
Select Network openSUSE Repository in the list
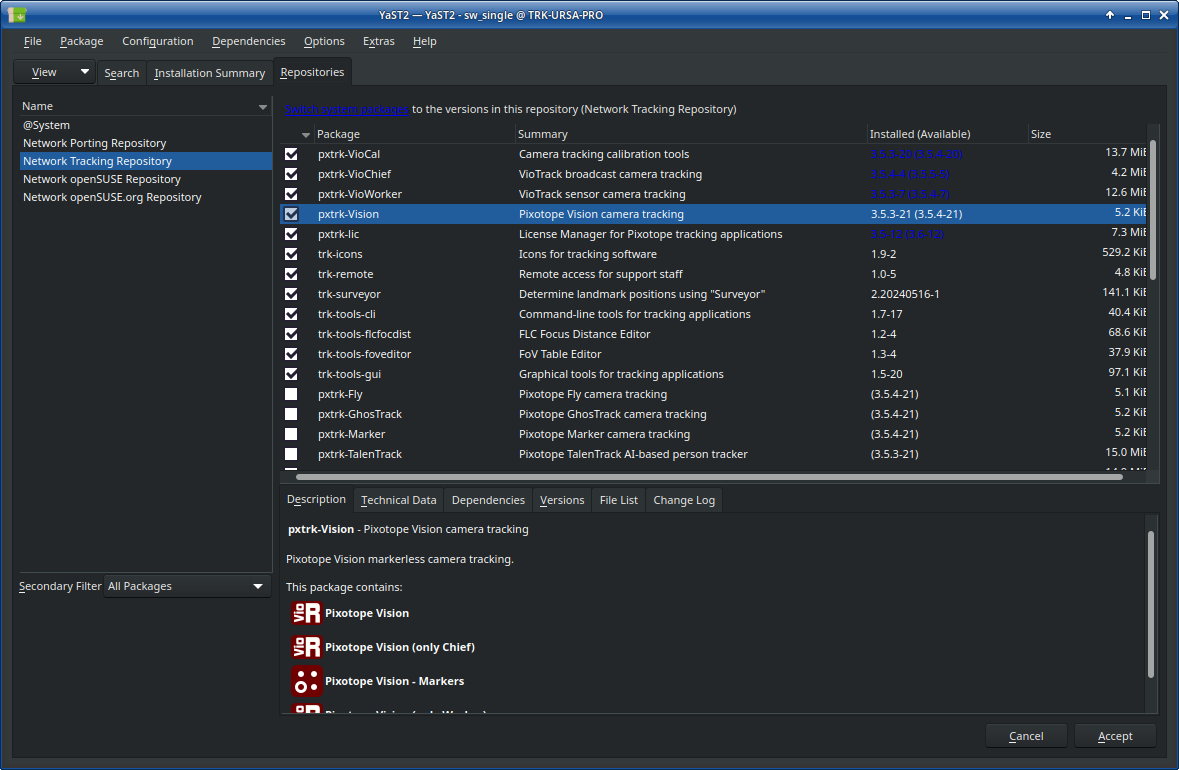102,179
